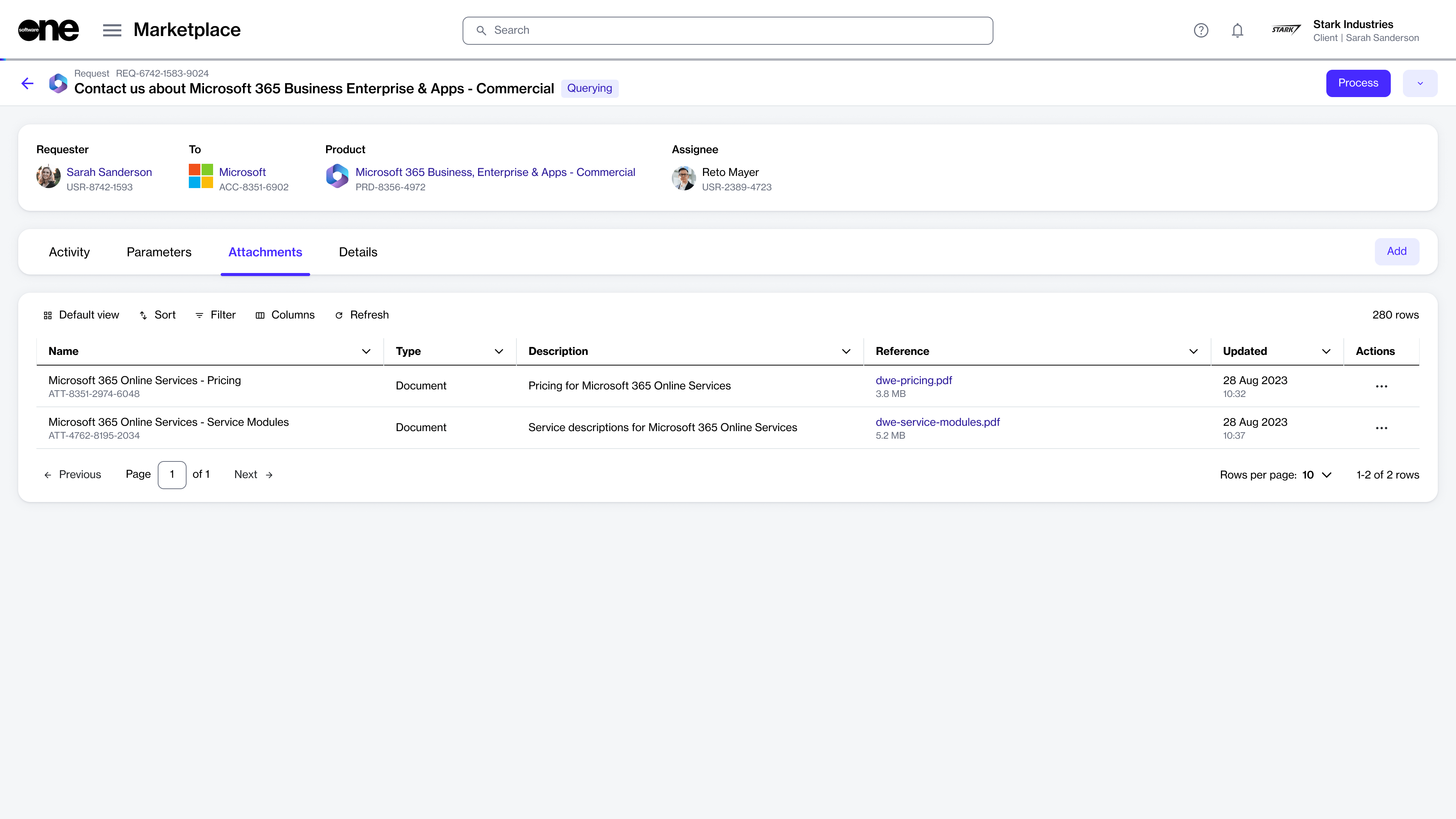Open the hamburger navigation menu
Viewport: 1456px width, 819px height.
pyautogui.click(x=112, y=30)
